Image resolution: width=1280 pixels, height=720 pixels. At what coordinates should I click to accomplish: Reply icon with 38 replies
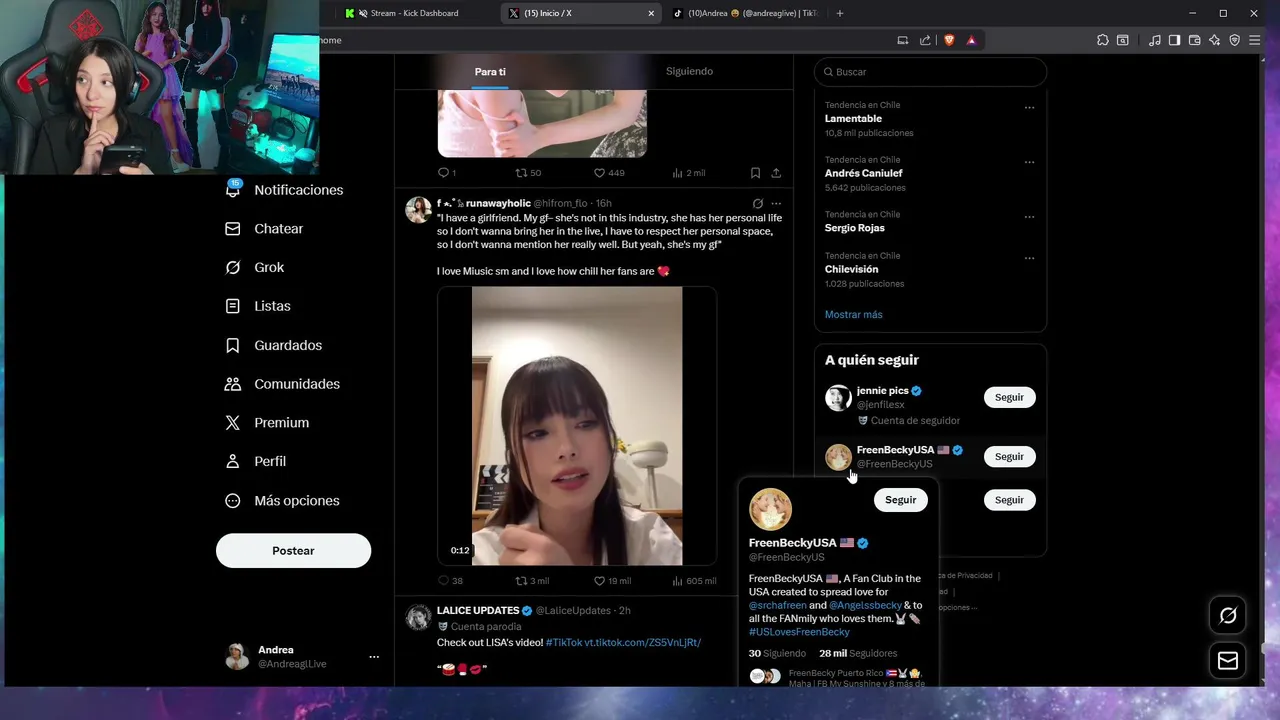pos(444,581)
